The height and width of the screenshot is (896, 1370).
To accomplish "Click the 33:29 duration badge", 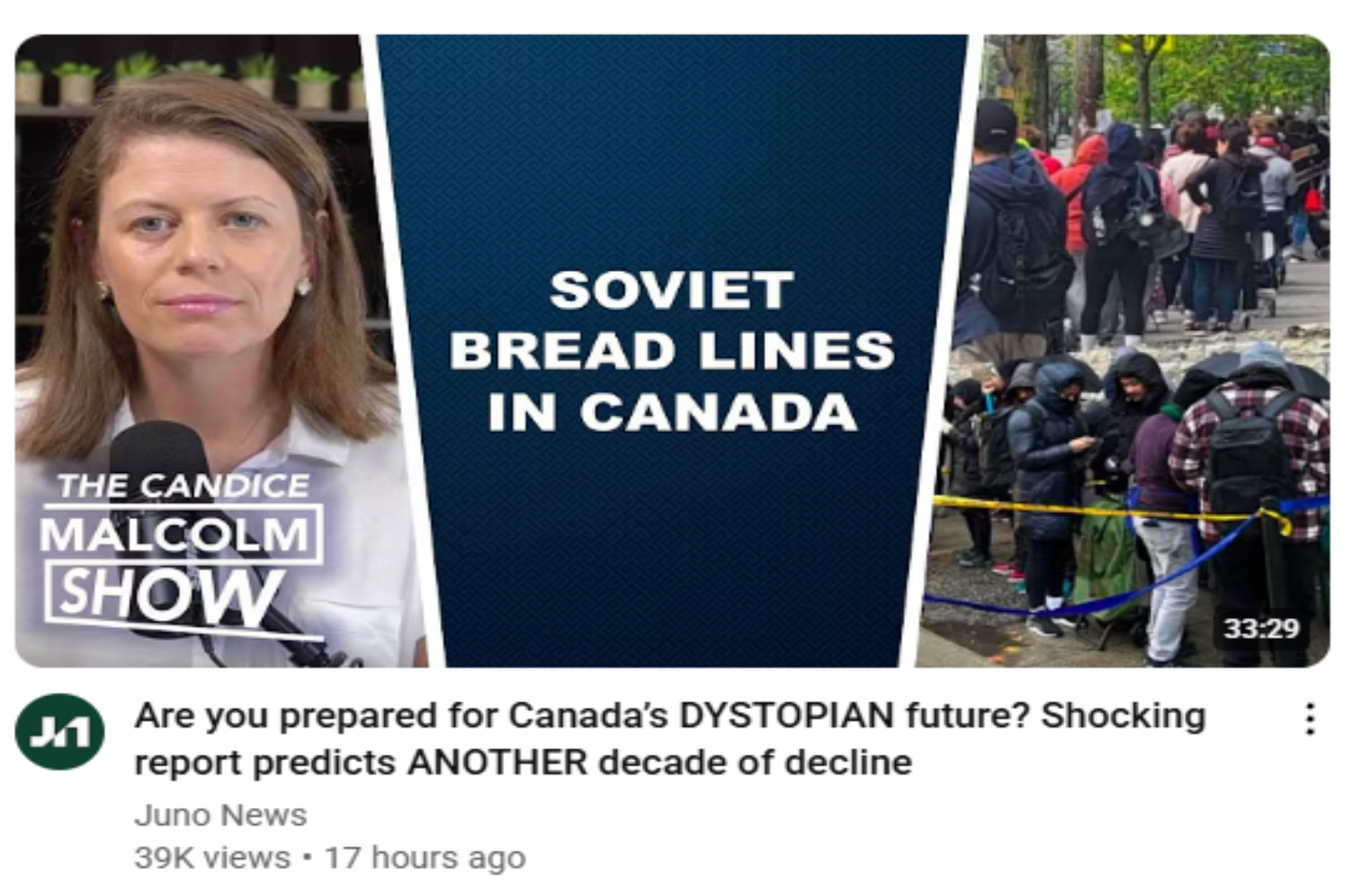I will 1261,627.
